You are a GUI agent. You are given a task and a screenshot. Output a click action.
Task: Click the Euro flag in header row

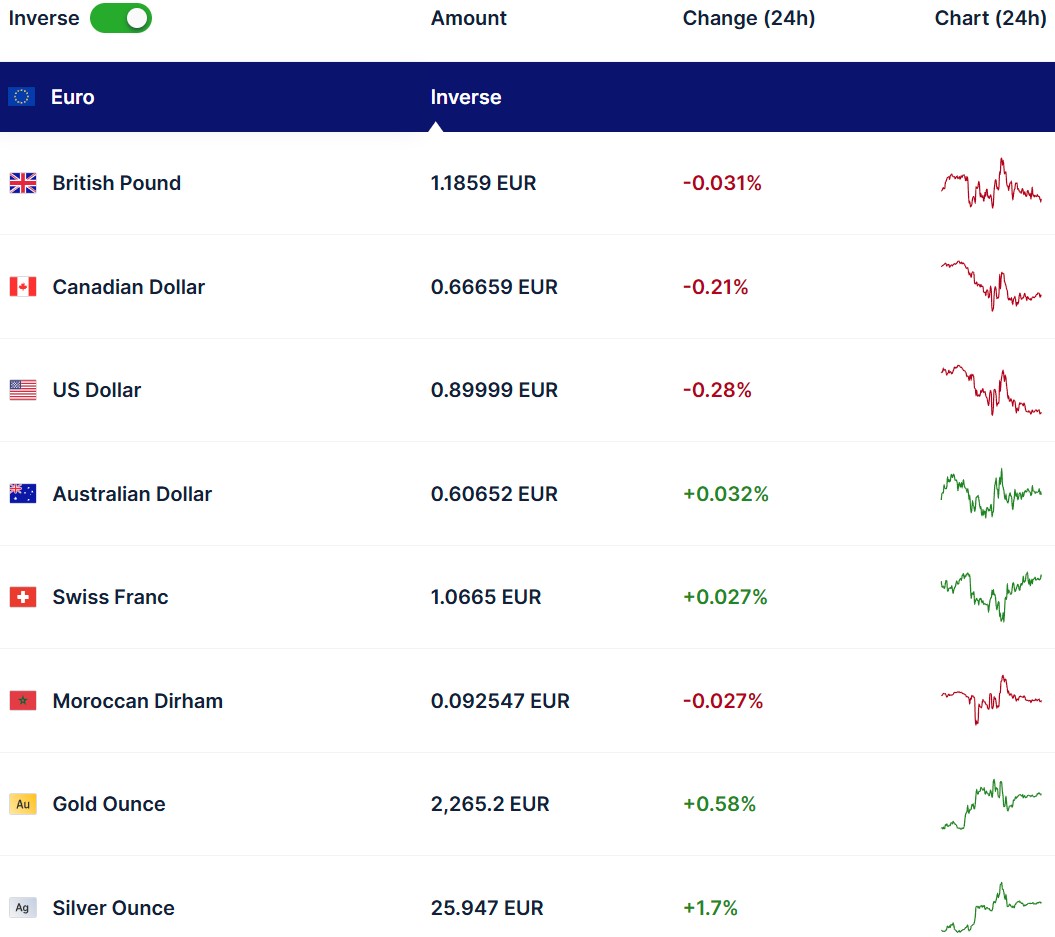tap(22, 97)
